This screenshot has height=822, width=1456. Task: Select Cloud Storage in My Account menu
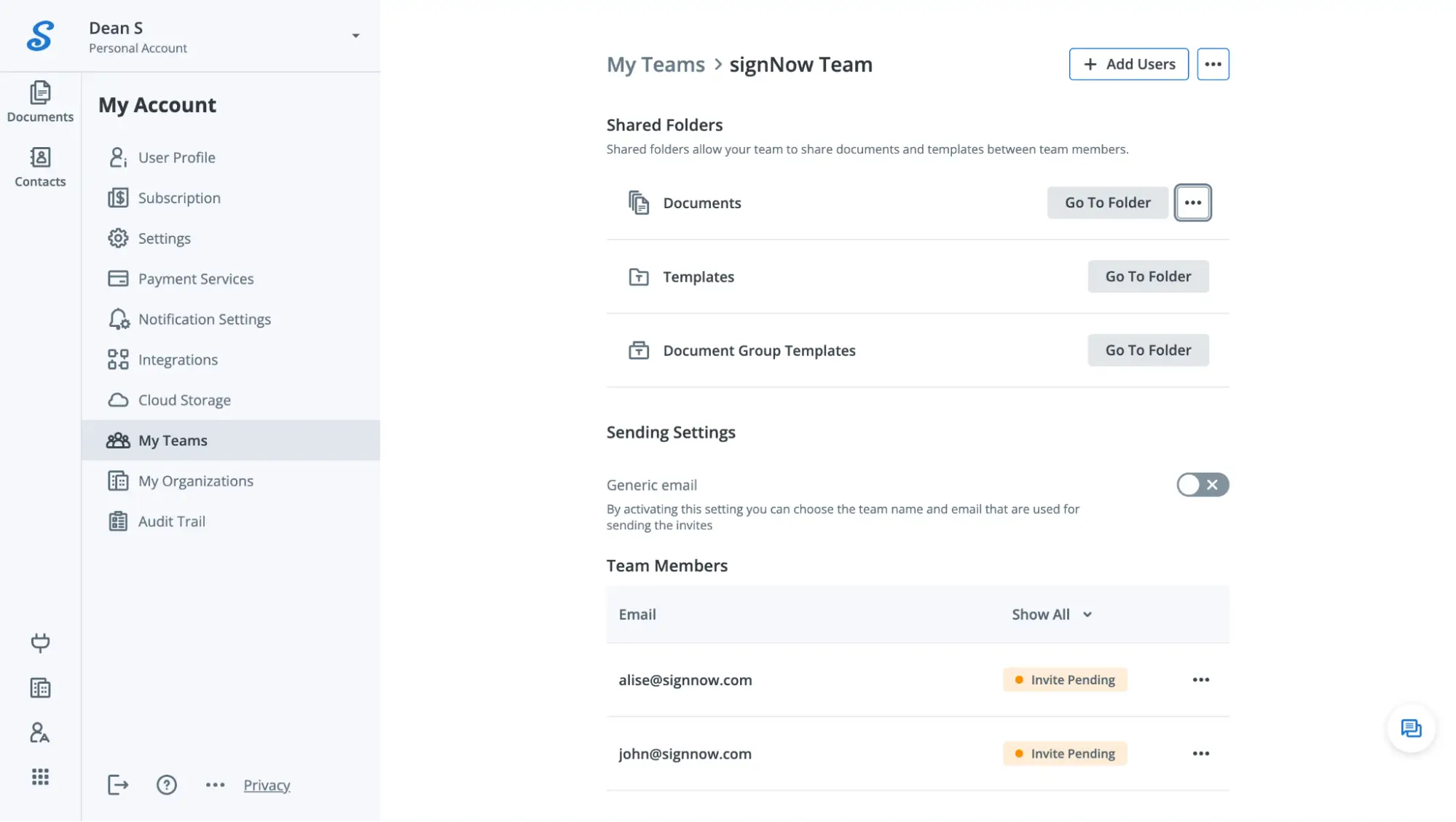184,400
